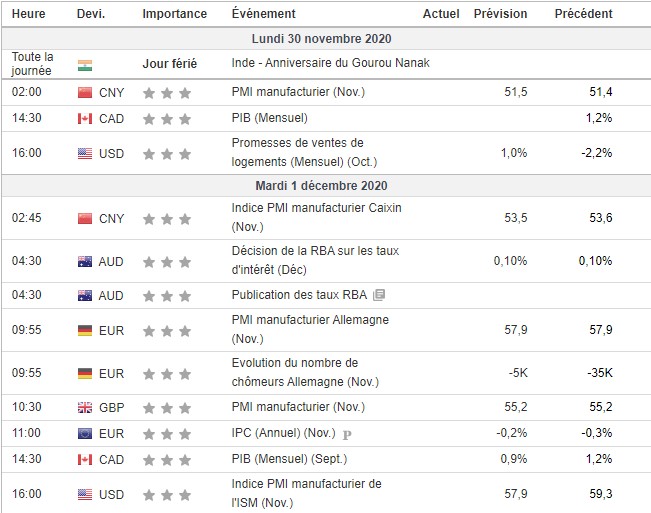Click the EU flag beside IPC (Annuel)

[85, 434]
